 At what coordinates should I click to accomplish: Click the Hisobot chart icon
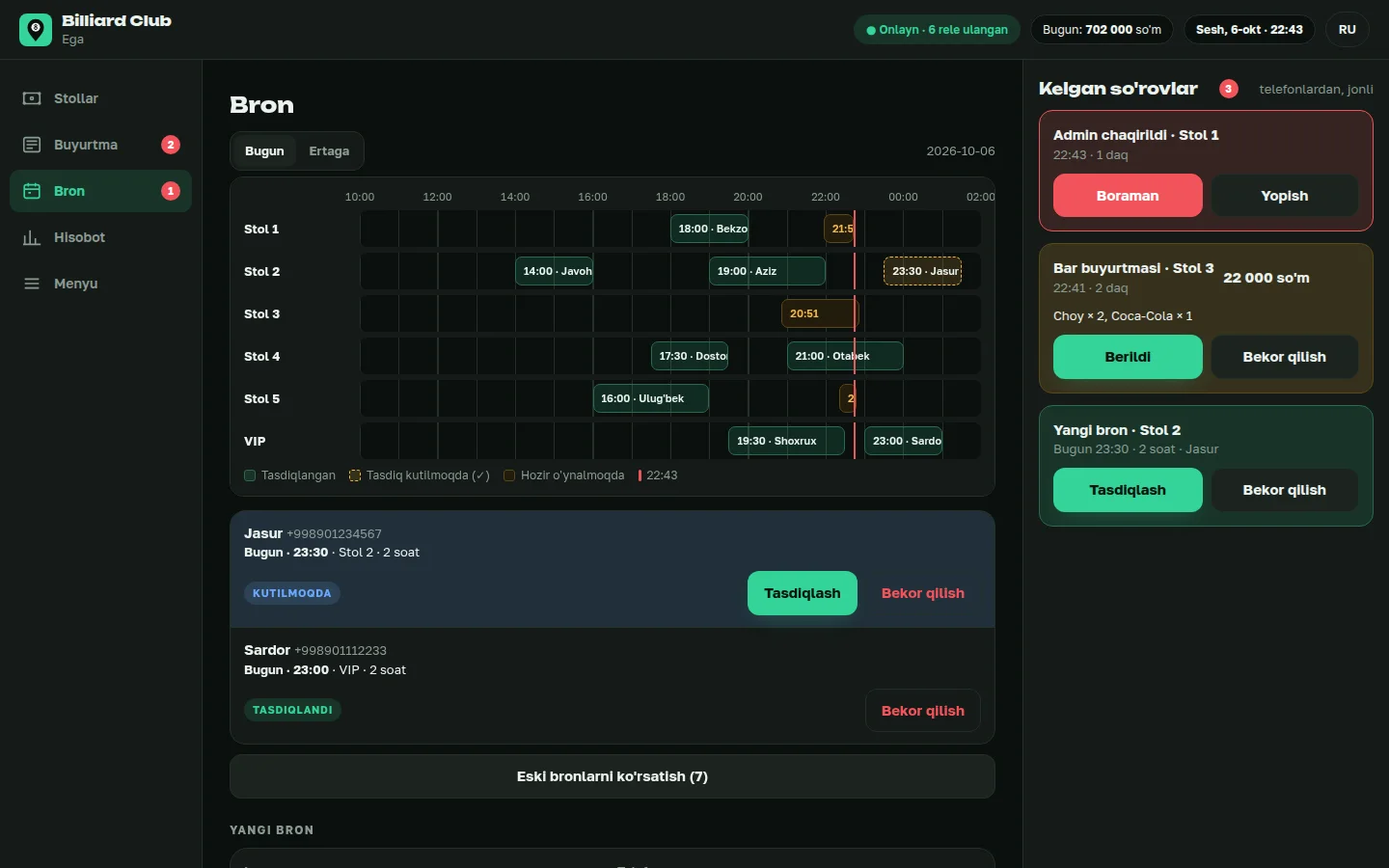[32, 237]
